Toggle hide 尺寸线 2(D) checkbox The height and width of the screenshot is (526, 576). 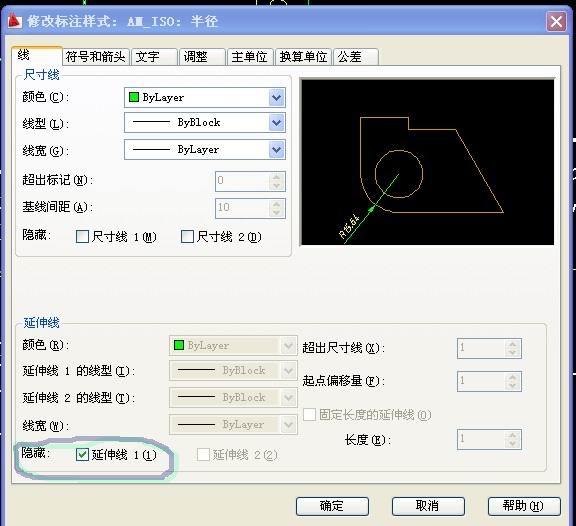[x=187, y=237]
